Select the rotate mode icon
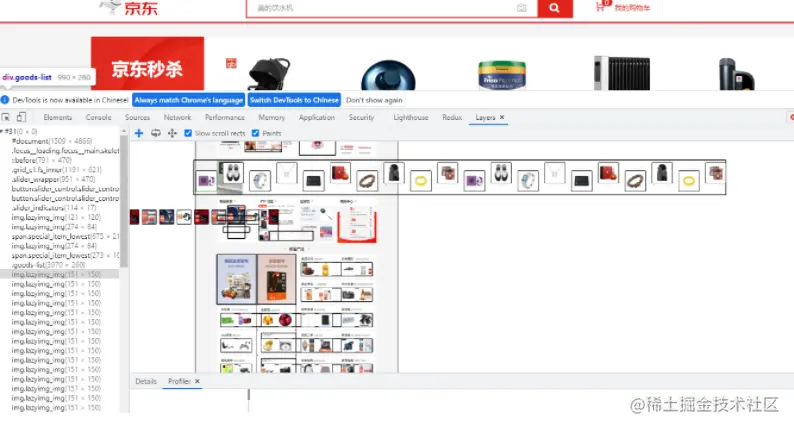The image size is (794, 429). click(x=155, y=133)
